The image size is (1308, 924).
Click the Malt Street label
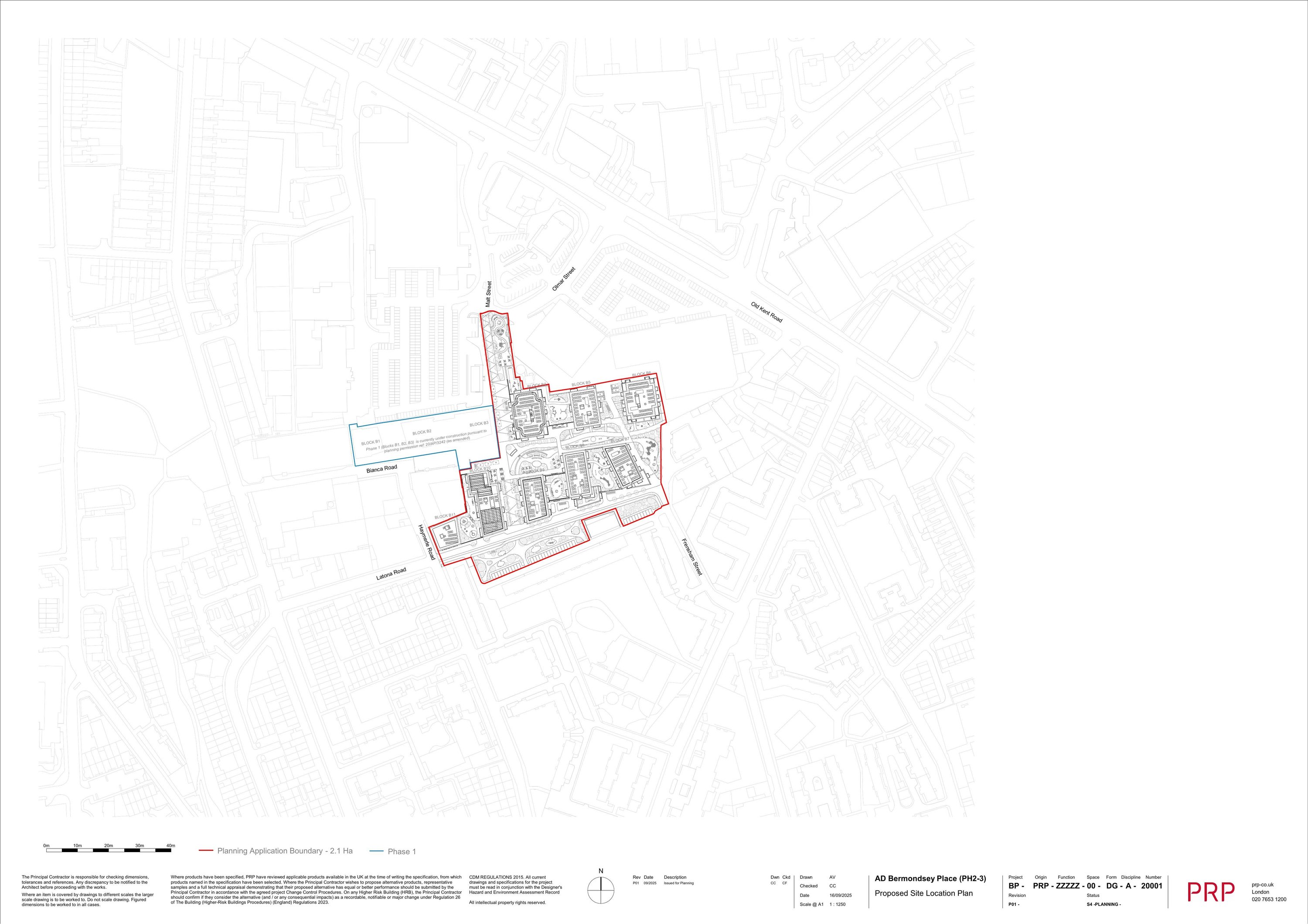pyautogui.click(x=488, y=294)
